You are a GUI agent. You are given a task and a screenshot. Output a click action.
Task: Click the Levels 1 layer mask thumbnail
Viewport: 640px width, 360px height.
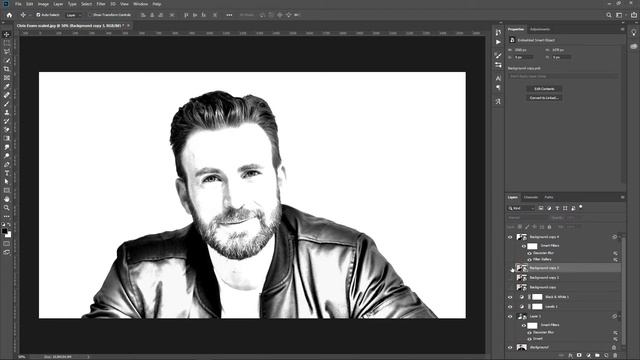pos(537,307)
